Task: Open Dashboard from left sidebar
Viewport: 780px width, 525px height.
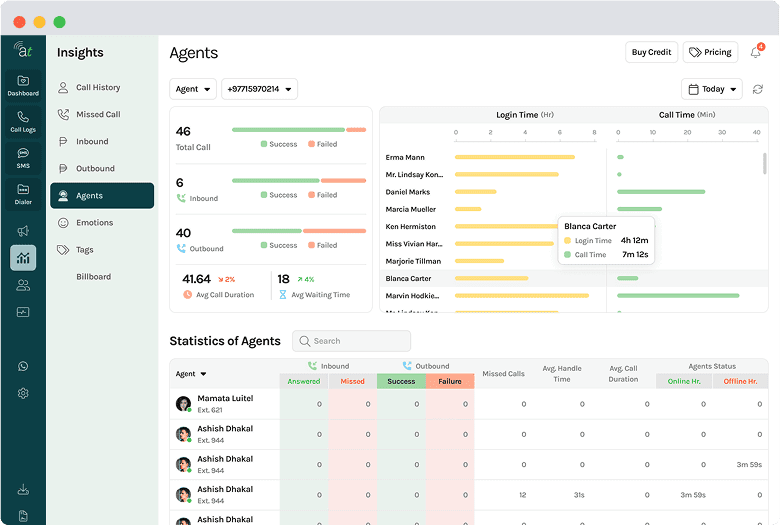Action: [x=23, y=85]
